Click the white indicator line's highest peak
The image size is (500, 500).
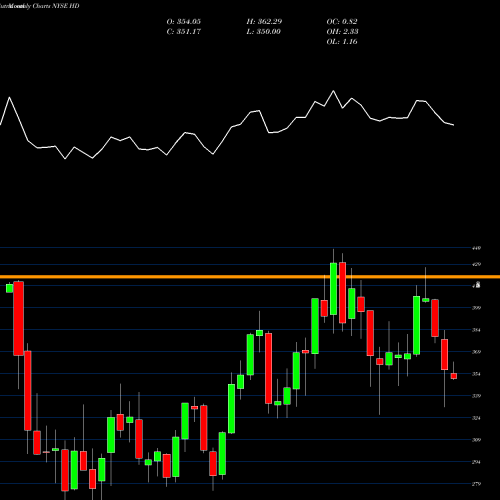pyautogui.click(x=333, y=91)
